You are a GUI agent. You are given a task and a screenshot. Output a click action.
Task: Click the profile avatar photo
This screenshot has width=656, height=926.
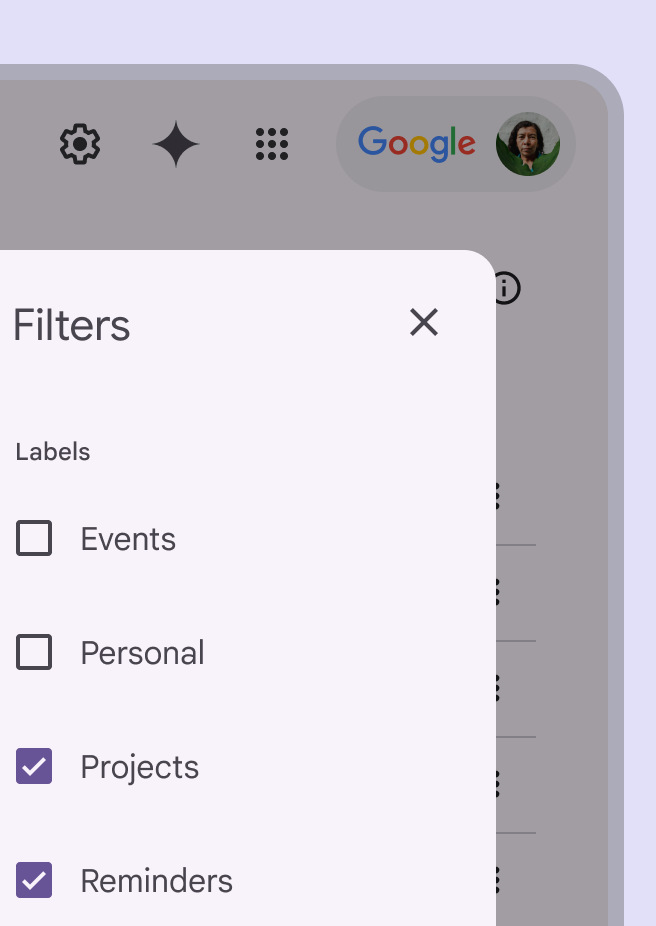[x=527, y=144]
